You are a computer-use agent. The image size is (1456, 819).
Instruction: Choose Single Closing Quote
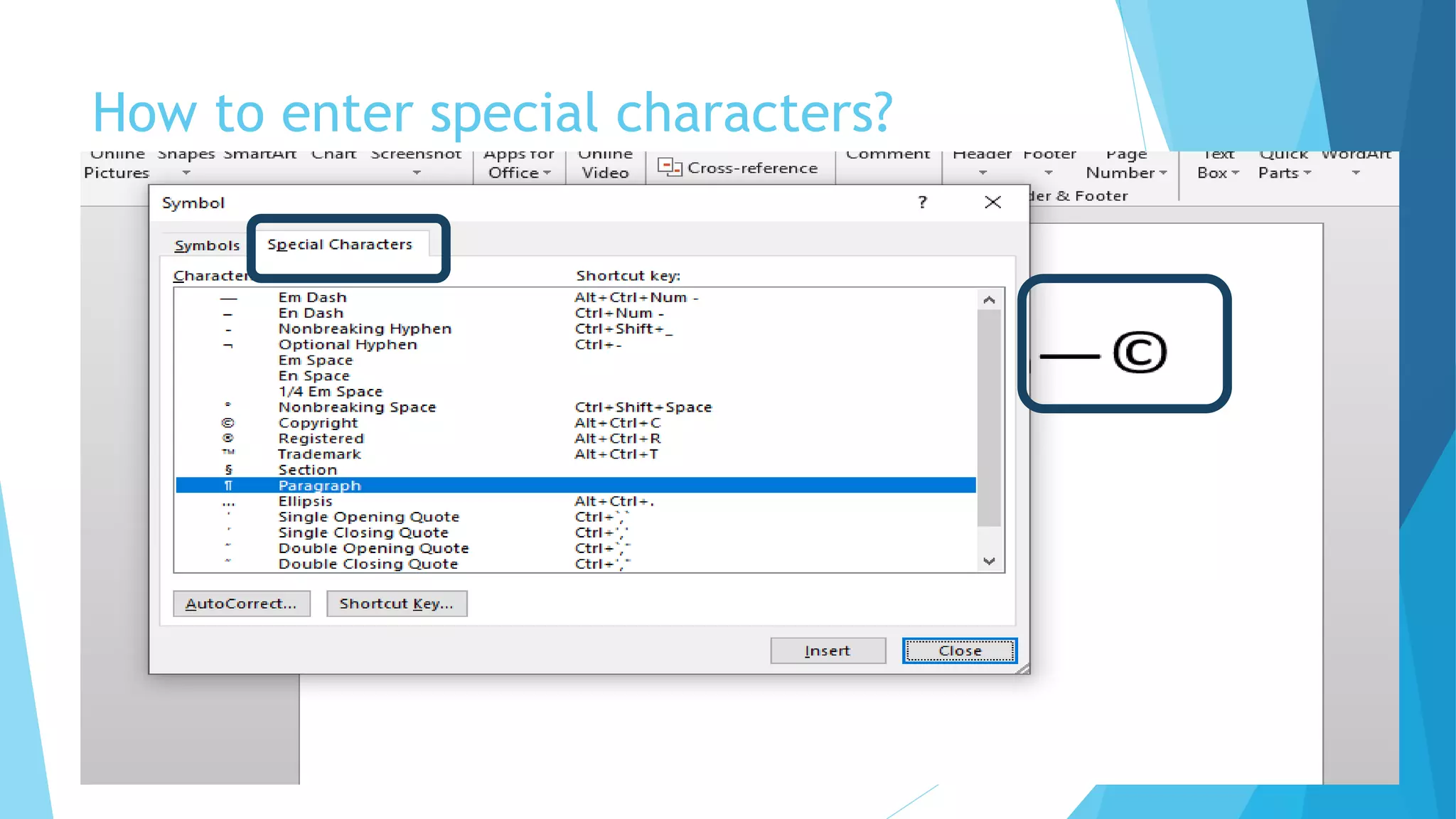[576, 532]
